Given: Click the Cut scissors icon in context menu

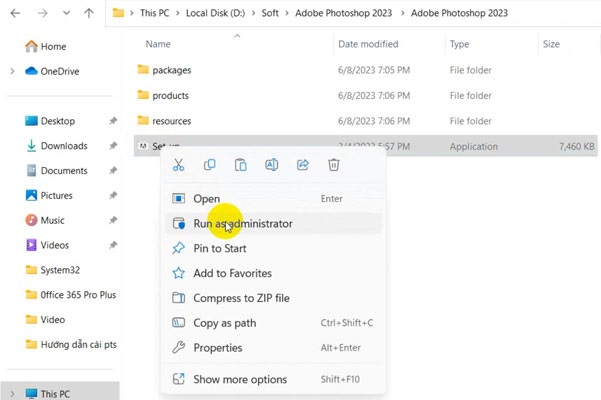Looking at the screenshot, I should point(178,165).
